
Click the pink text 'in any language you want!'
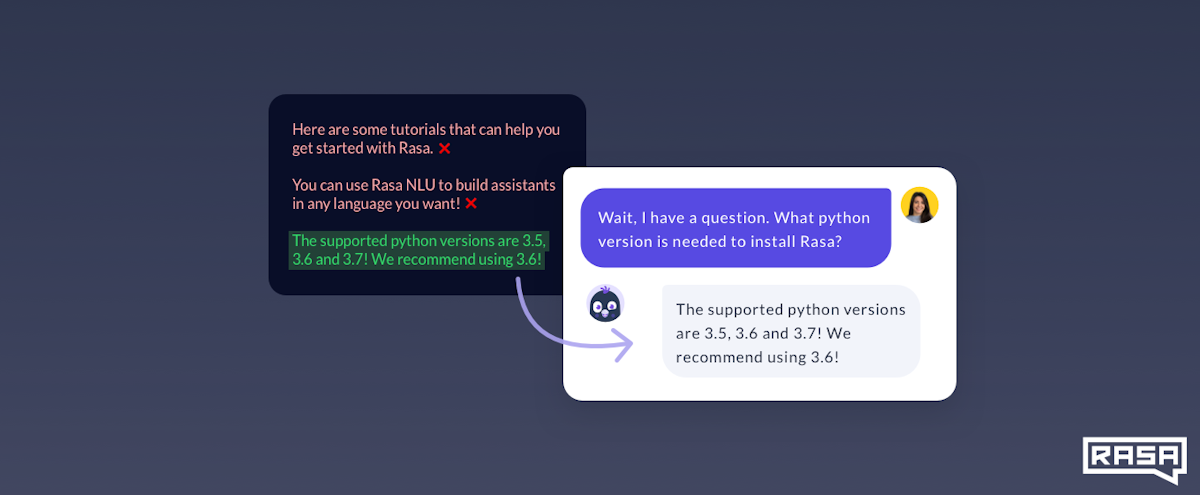376,204
